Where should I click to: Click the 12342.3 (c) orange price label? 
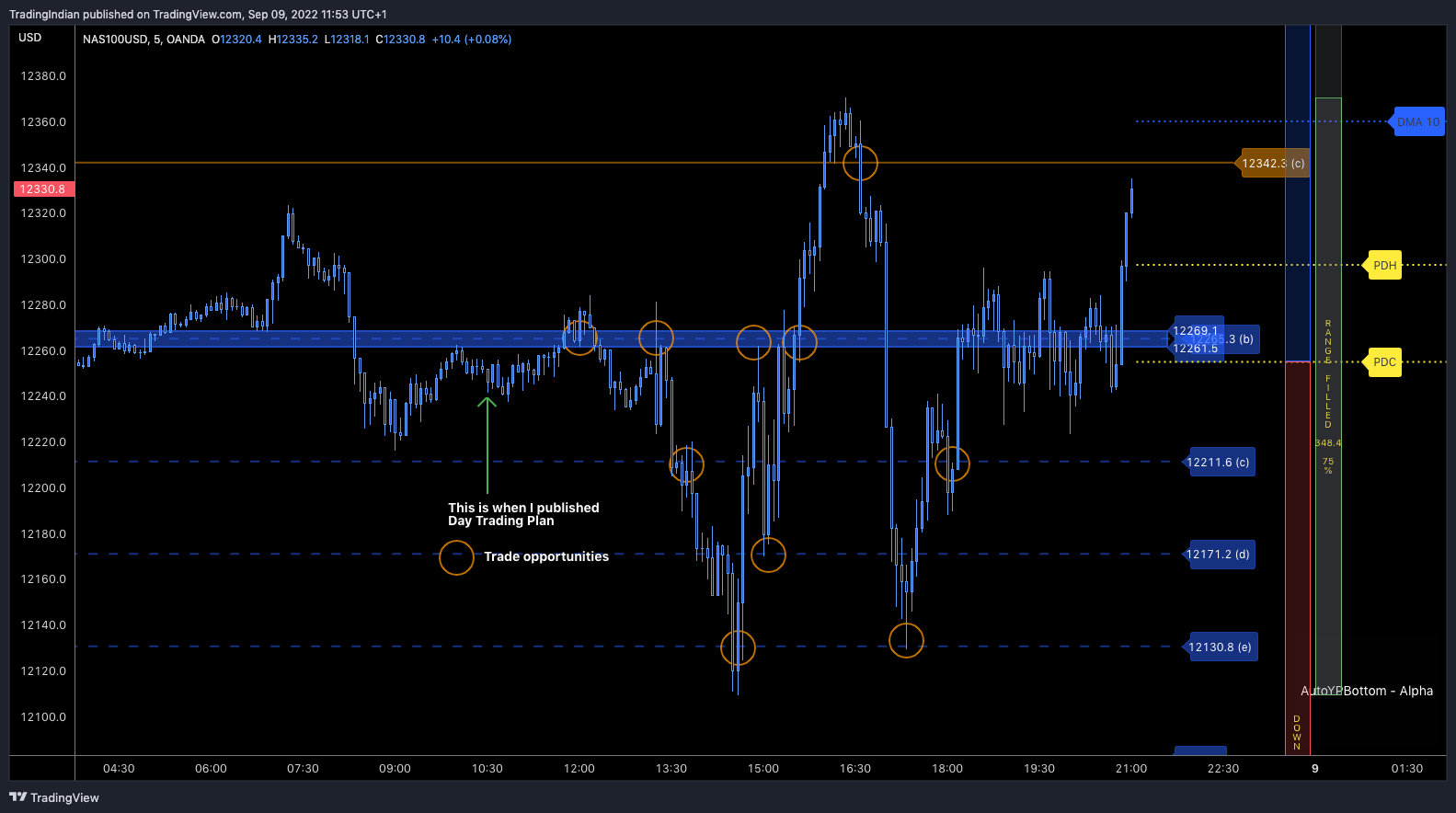click(1273, 163)
